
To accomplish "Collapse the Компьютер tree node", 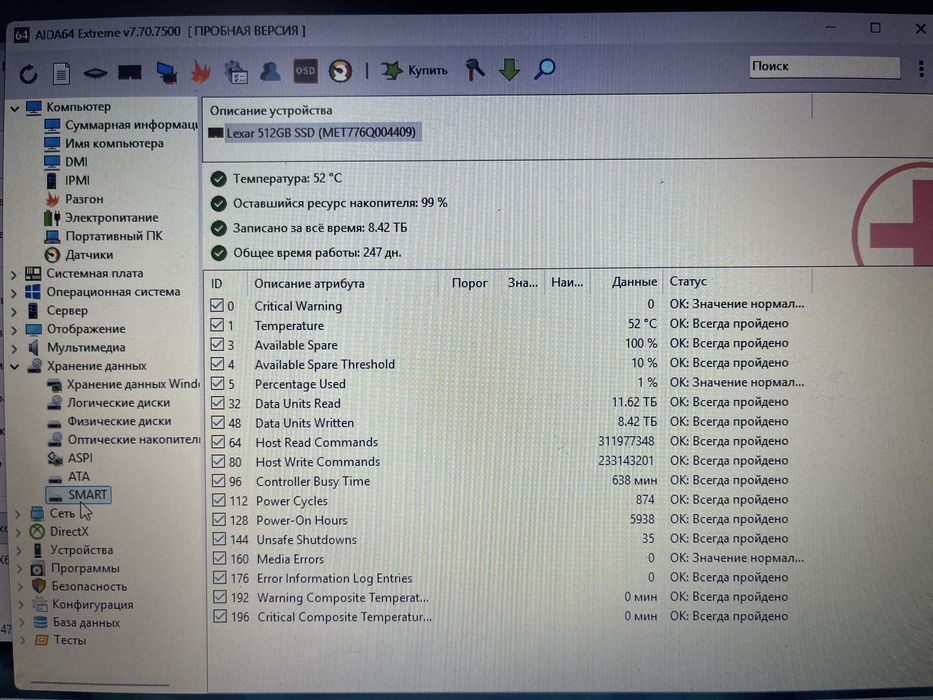I will point(15,108).
